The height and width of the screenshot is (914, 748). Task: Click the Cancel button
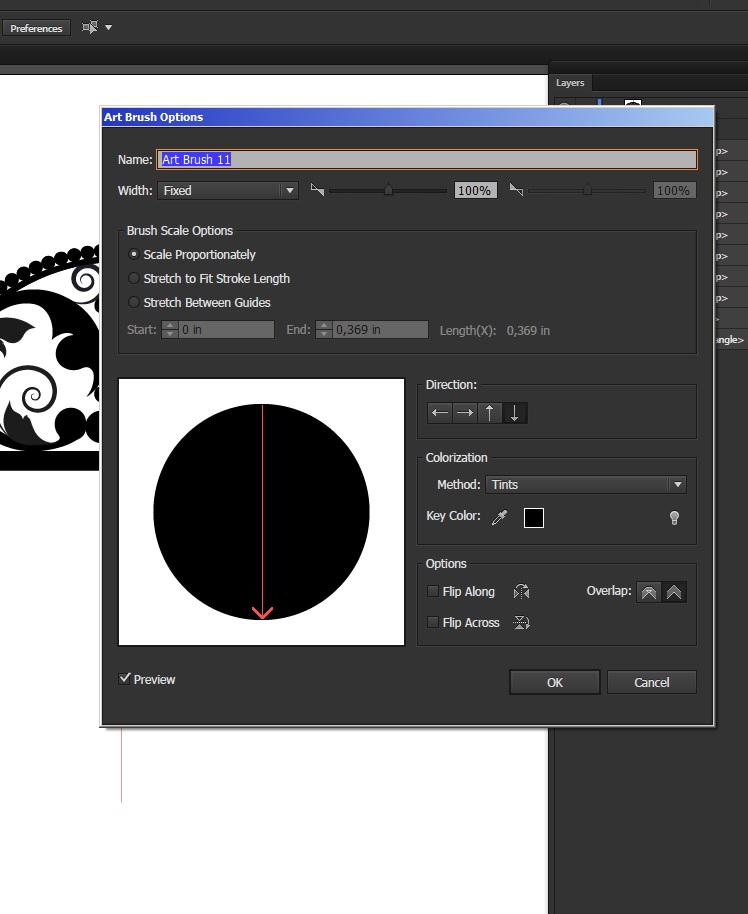tap(652, 682)
